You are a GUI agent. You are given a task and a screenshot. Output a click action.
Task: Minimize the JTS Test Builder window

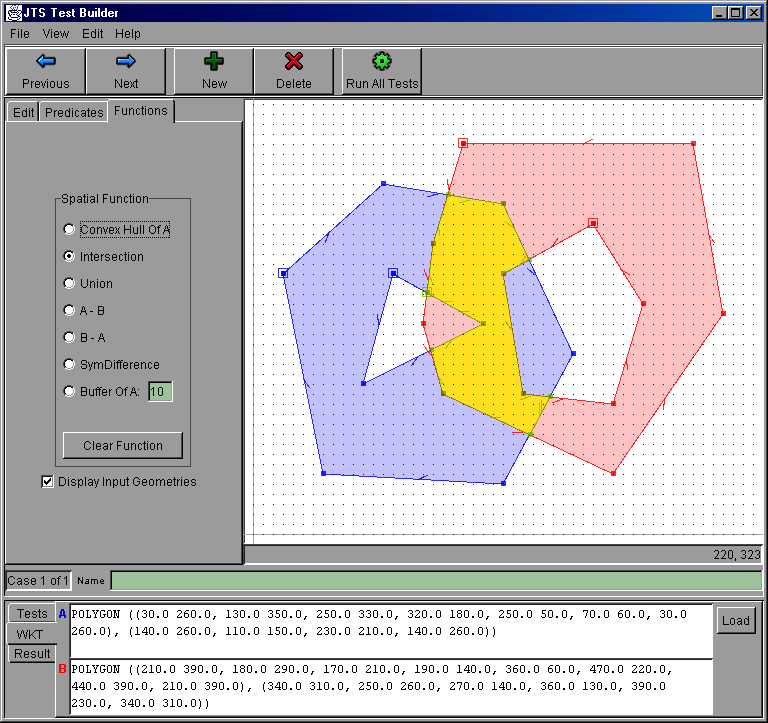(x=719, y=13)
